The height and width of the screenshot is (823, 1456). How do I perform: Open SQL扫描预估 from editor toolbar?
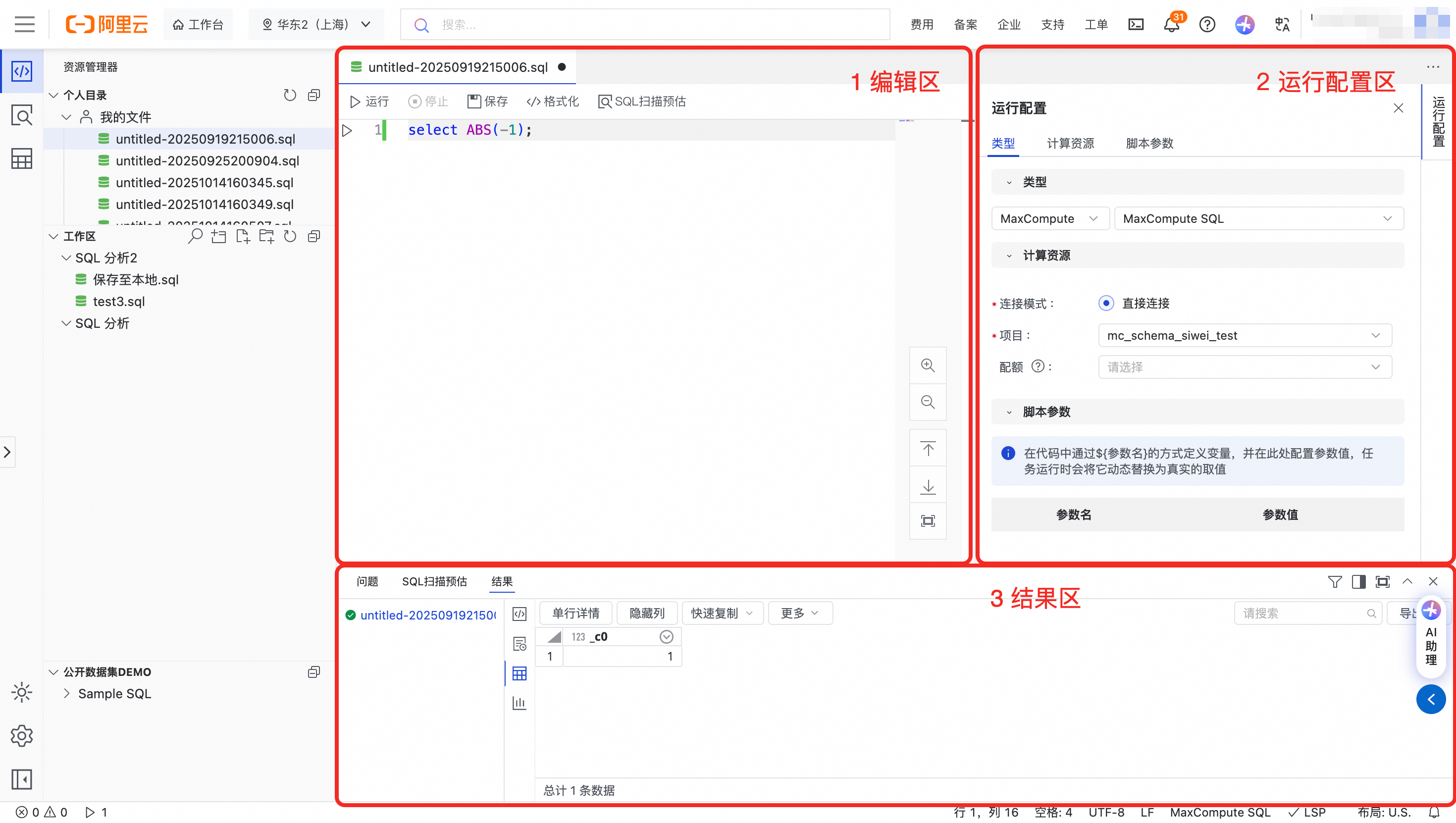coord(641,101)
